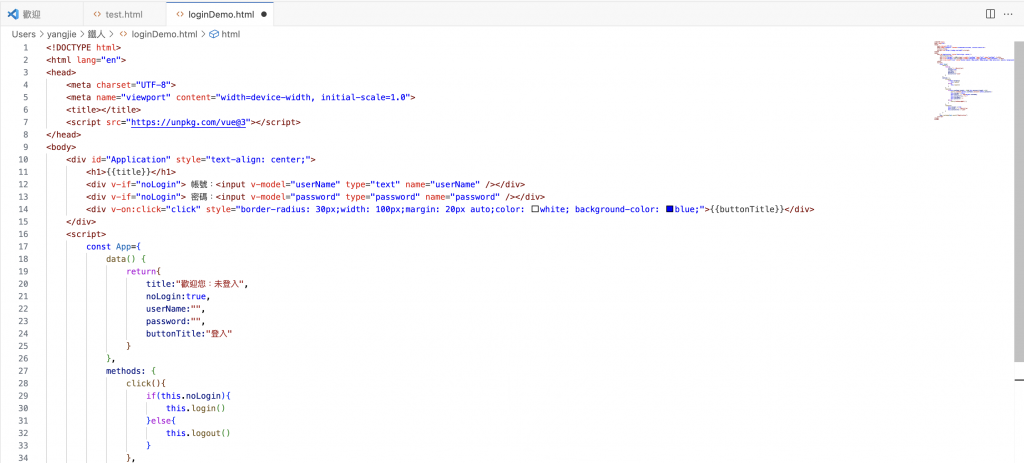Viewport: 1024px width, 463px height.
Task: Click line number 27 in the gutter
Action: [x=24, y=371]
